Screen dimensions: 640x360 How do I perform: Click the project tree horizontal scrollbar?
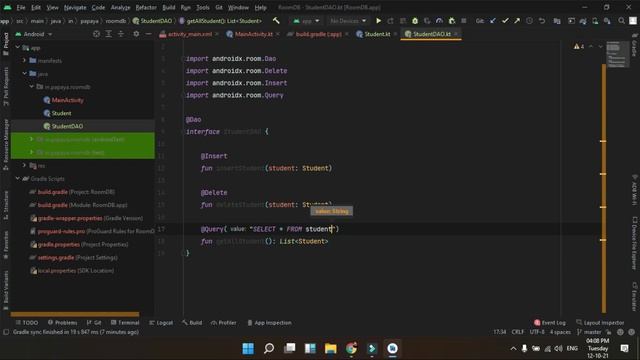tap(75, 314)
